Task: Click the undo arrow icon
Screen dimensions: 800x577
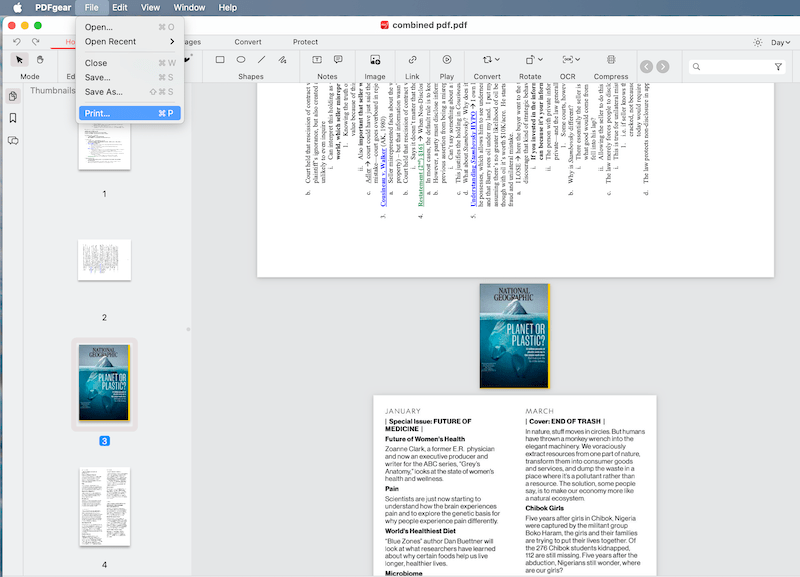Action: point(17,41)
